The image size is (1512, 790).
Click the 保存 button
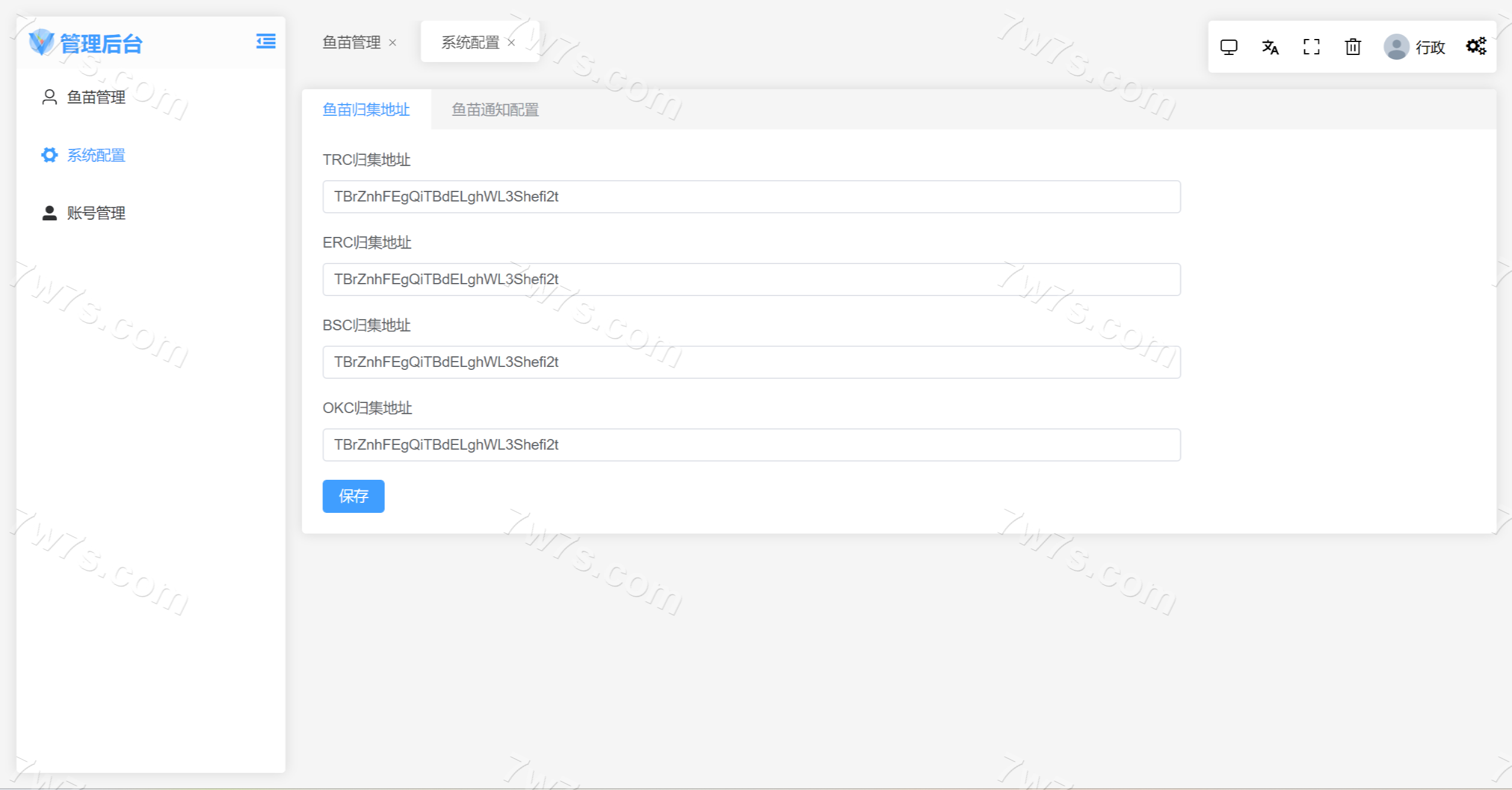353,496
